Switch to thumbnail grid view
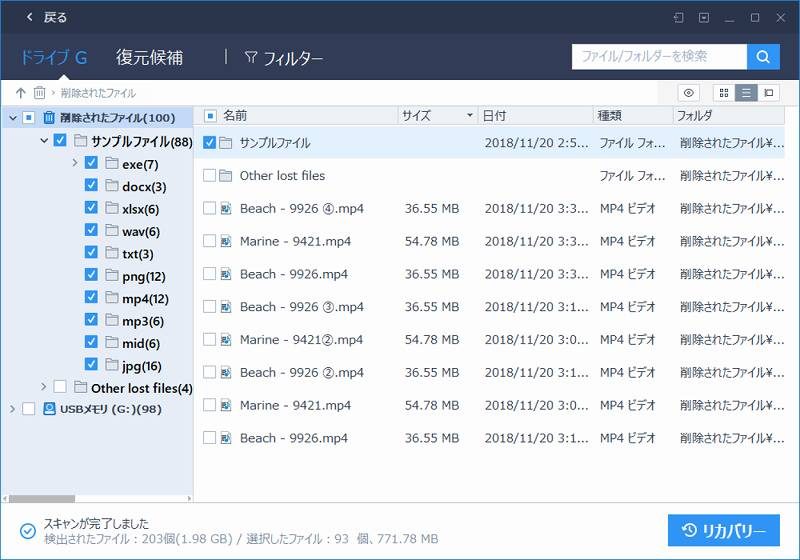This screenshot has width=800, height=560. (x=724, y=93)
